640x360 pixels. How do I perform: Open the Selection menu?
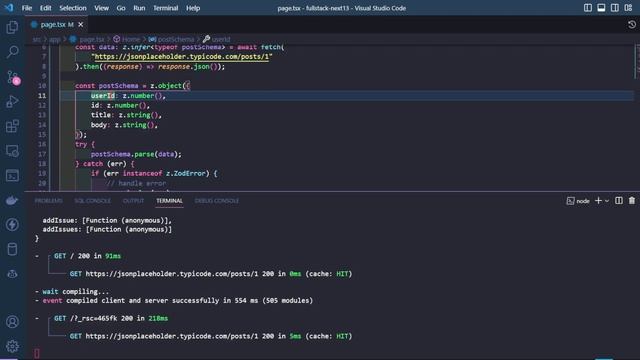click(x=73, y=8)
